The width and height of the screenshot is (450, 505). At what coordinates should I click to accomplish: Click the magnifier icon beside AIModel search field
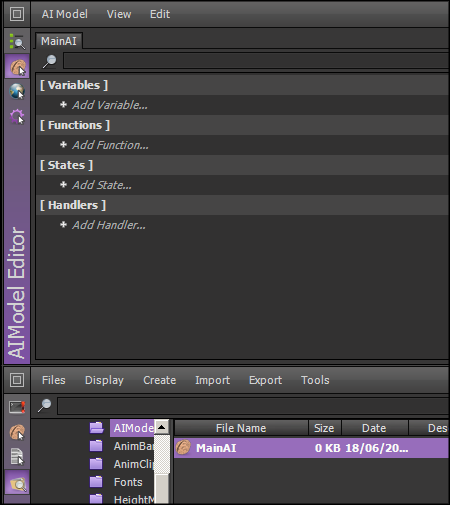(50, 61)
